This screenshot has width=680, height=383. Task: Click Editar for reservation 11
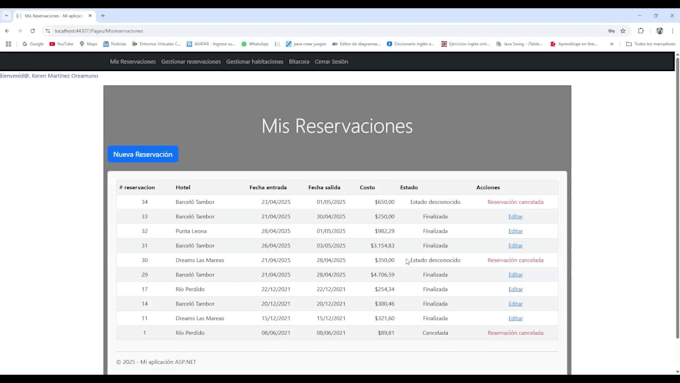tap(515, 318)
